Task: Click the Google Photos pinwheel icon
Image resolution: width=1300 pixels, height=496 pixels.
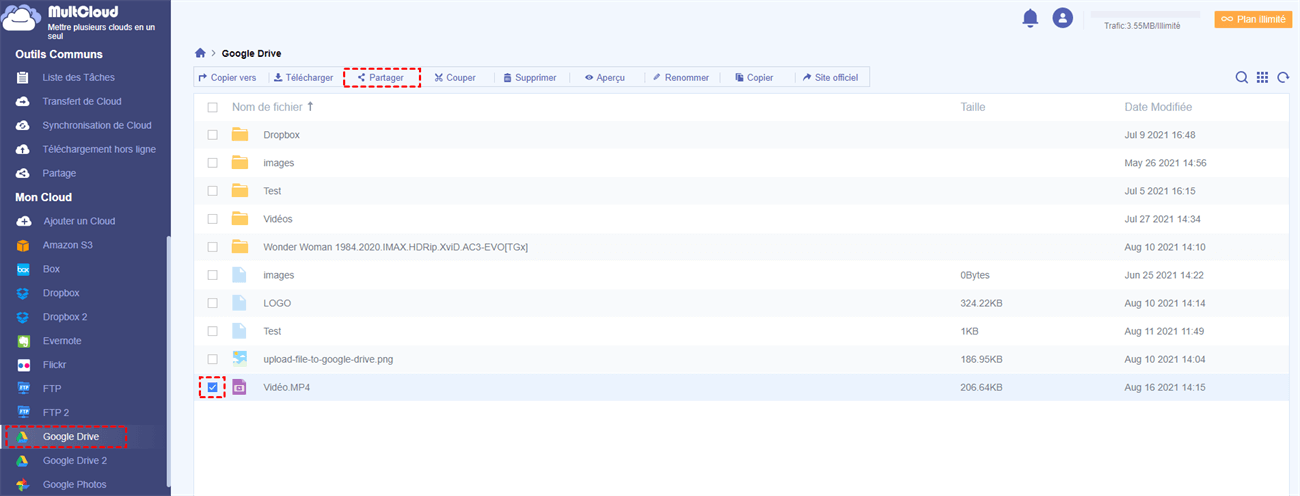Action: [23, 484]
